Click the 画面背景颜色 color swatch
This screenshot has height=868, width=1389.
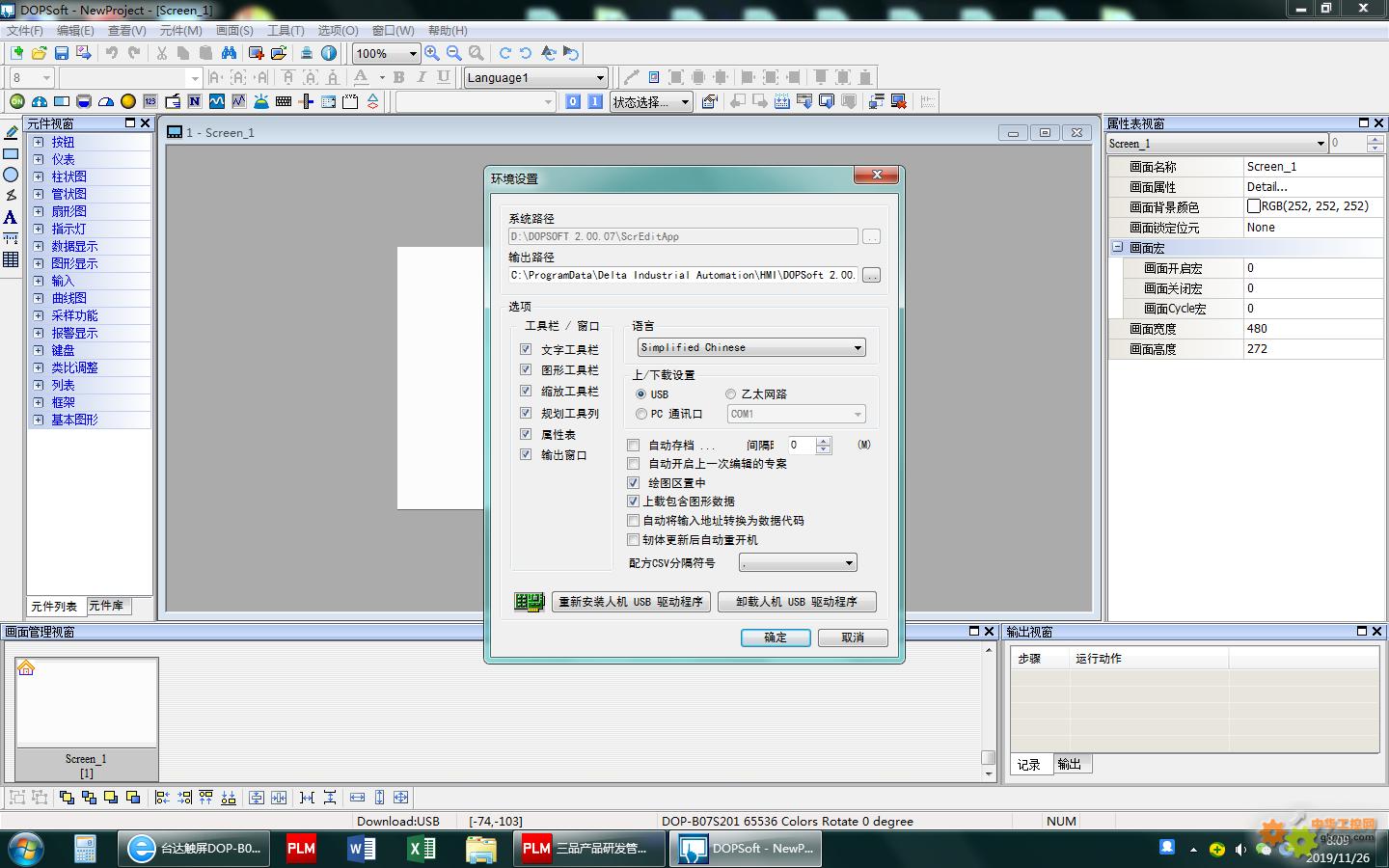click(1254, 206)
